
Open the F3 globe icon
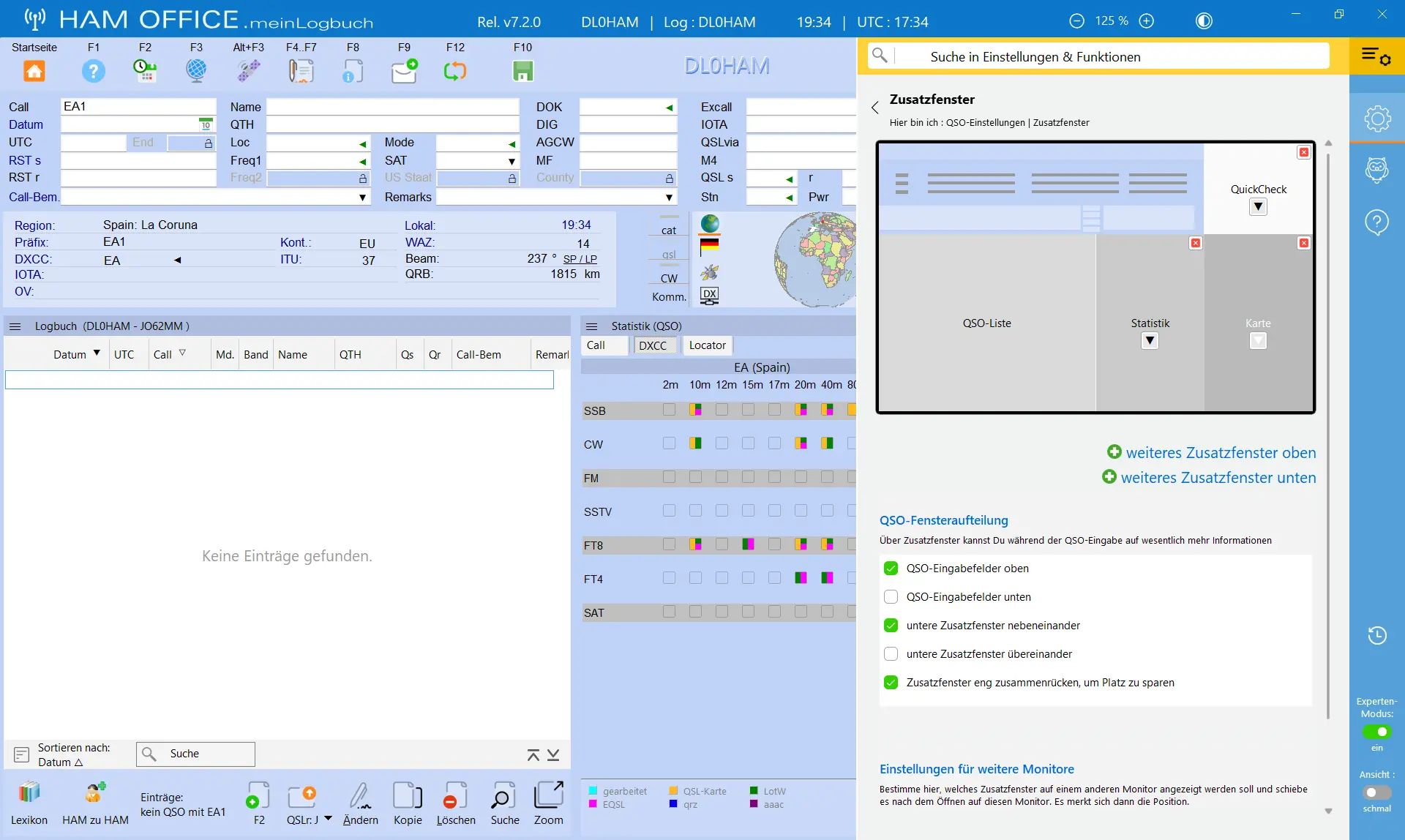click(196, 71)
